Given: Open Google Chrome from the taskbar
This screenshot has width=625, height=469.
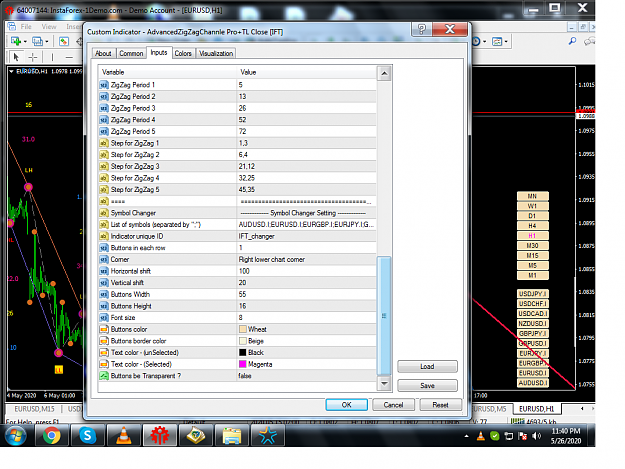Looking at the screenshot, I should 51,435.
